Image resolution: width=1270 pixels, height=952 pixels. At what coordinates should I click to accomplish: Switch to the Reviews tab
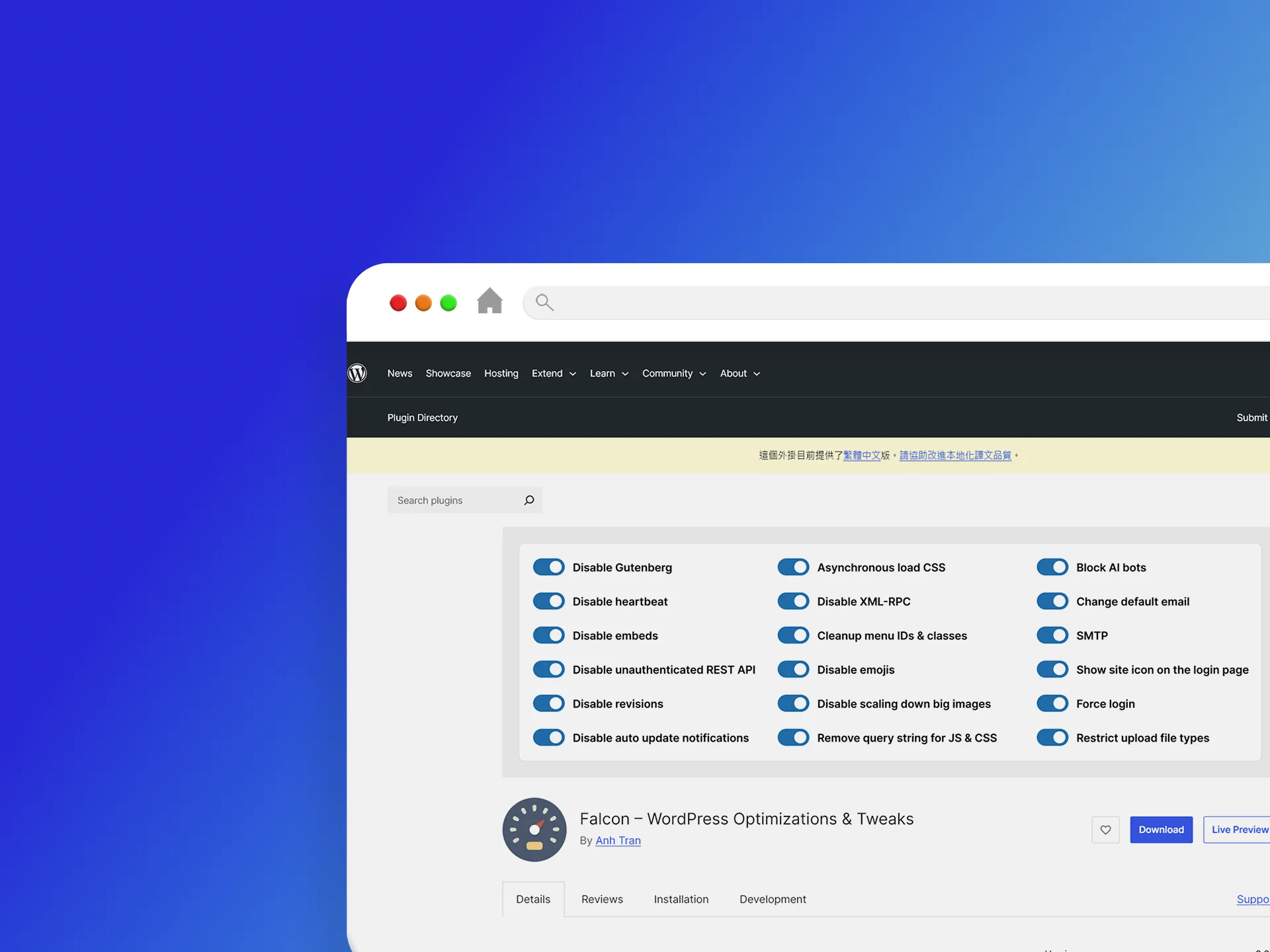pyautogui.click(x=602, y=899)
